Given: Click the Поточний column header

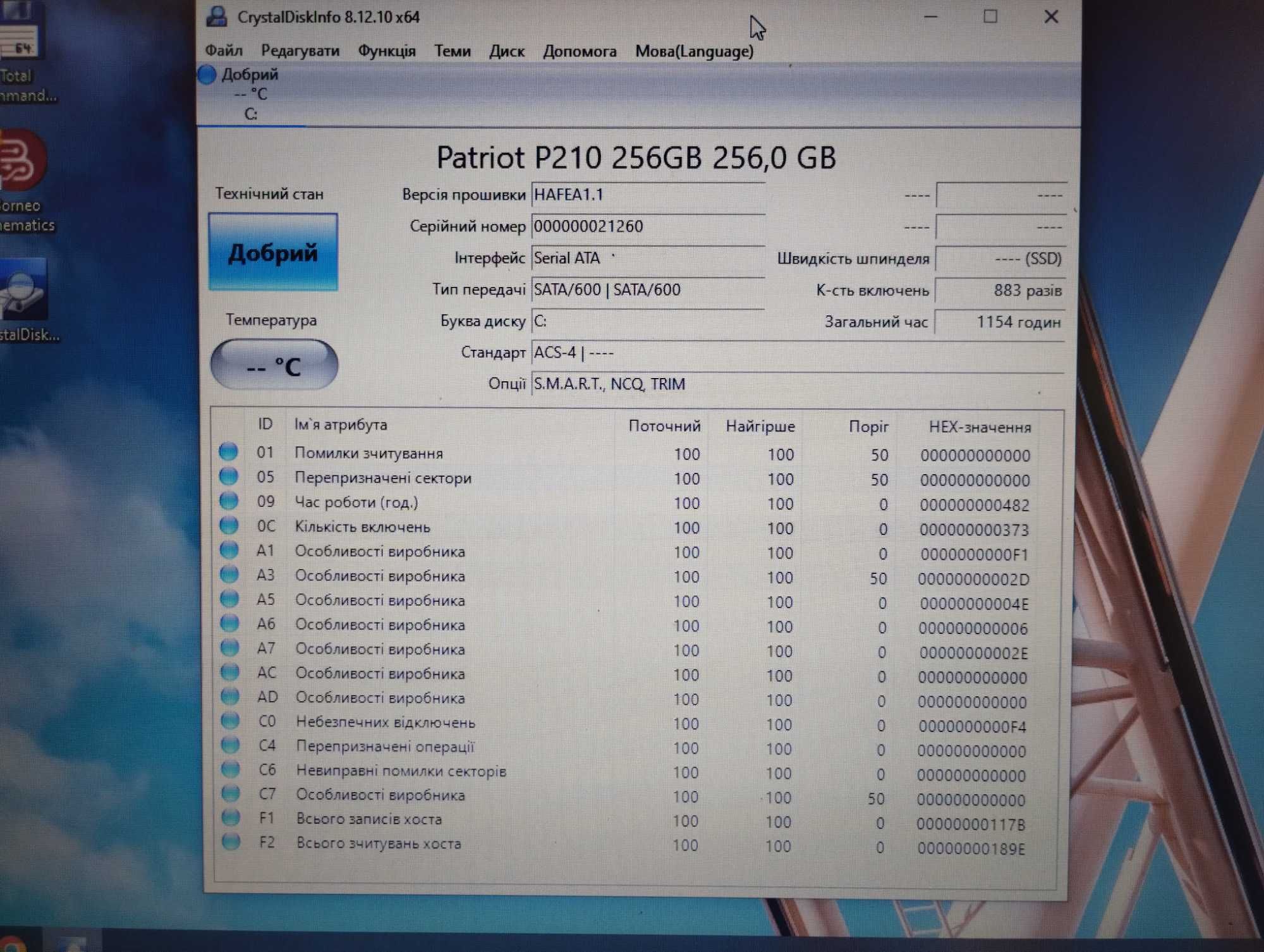Looking at the screenshot, I should coord(664,426).
